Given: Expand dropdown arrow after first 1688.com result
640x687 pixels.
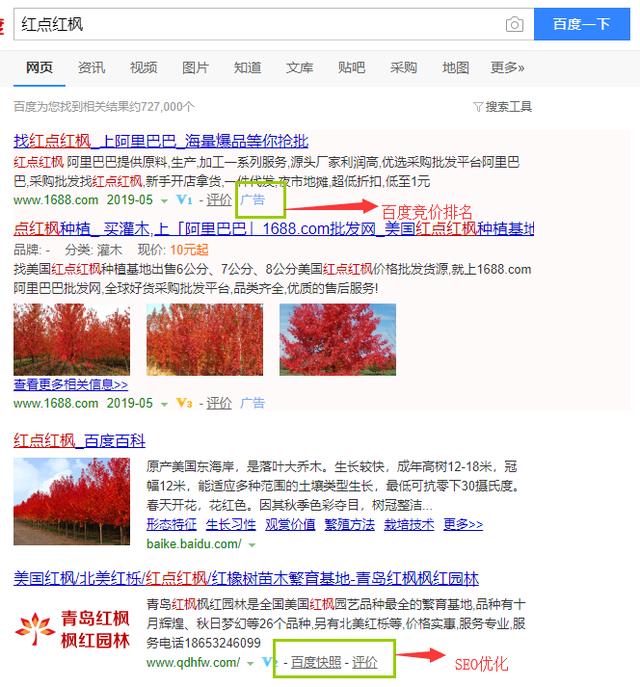Looking at the screenshot, I should [164, 201].
